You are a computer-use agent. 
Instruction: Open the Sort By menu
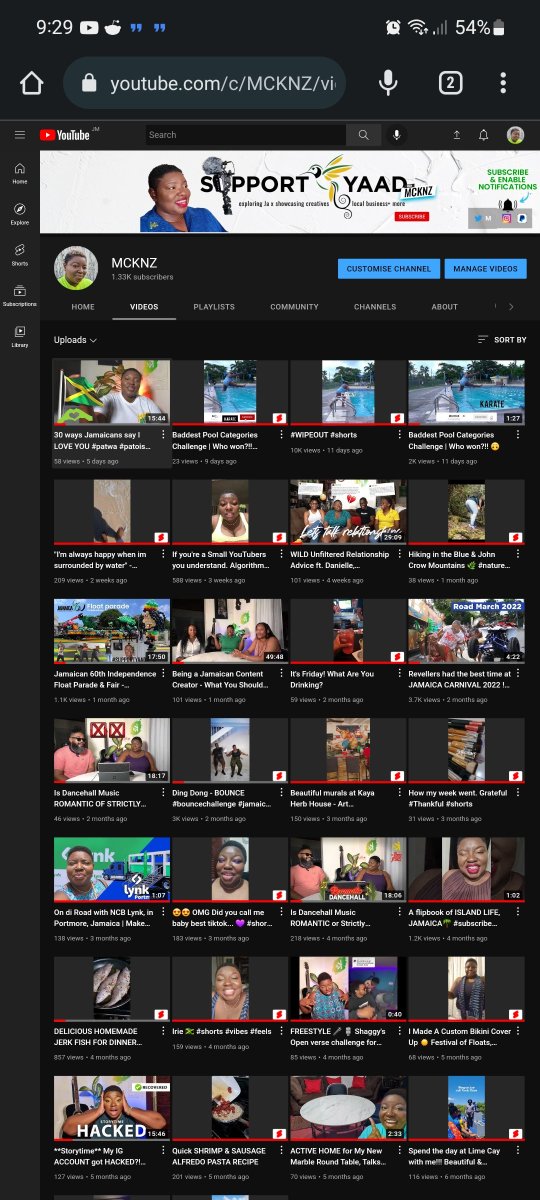pyautogui.click(x=502, y=340)
